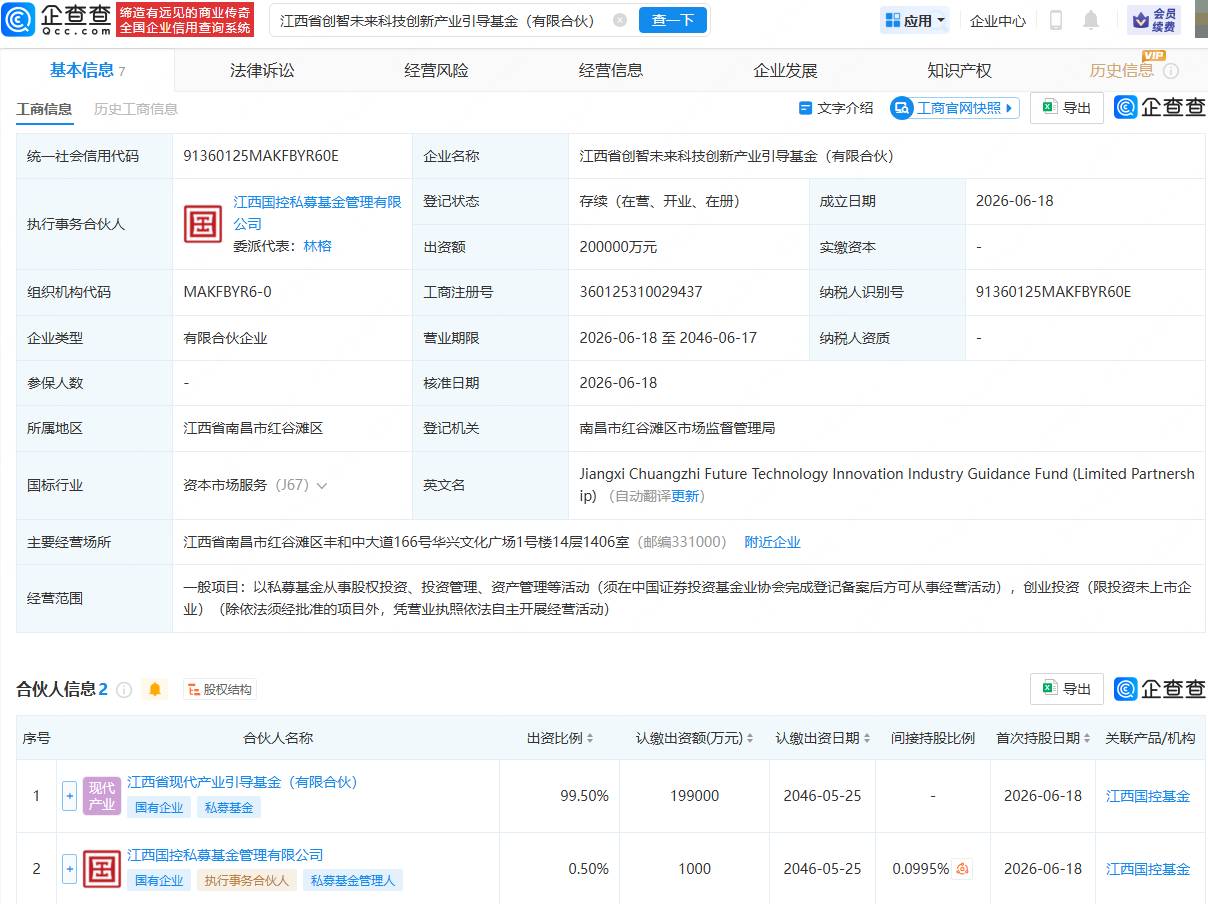The width and height of the screenshot is (1208, 904).
Task: Expand partner row 2 plus button
Action: (69, 869)
